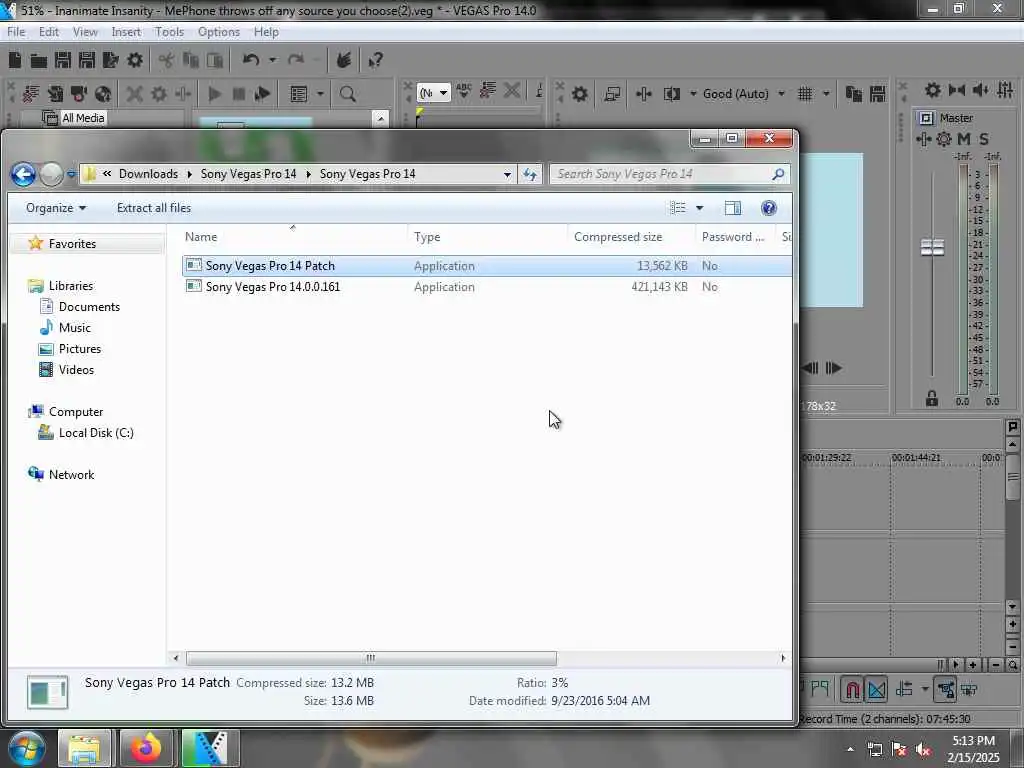Click the muted volume icon in system tray
Viewport: 1024px width, 768px height.
coord(923,750)
